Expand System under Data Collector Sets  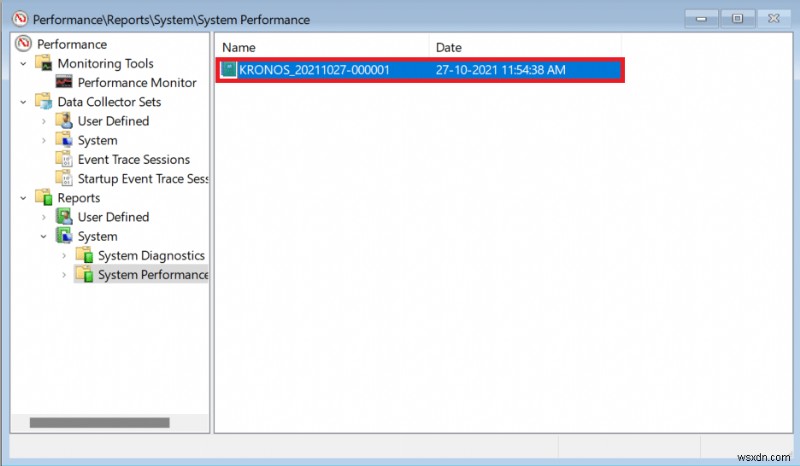pyautogui.click(x=44, y=140)
